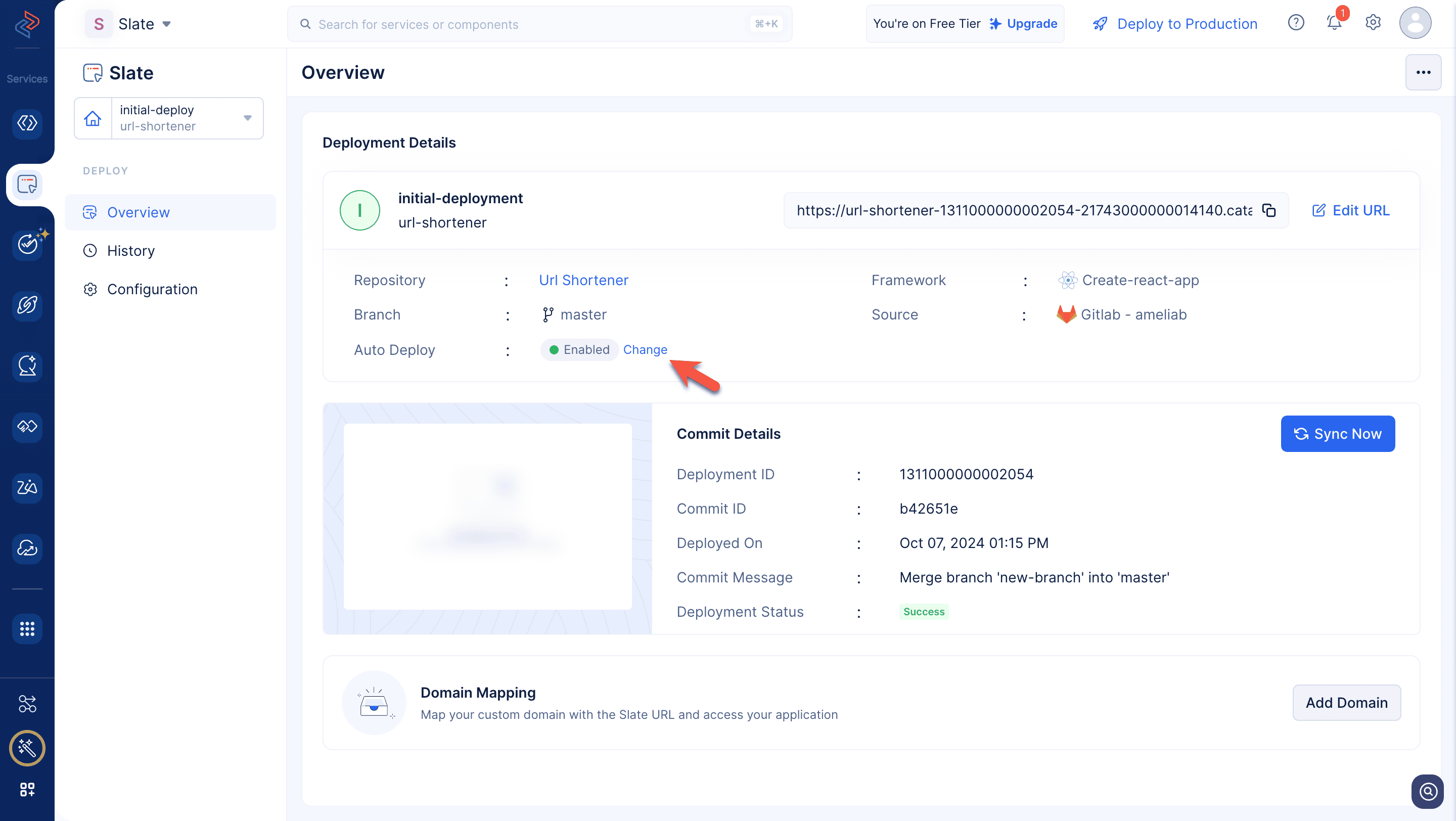Open the Url Shortener repository link
The image size is (1456, 821).
(x=583, y=280)
